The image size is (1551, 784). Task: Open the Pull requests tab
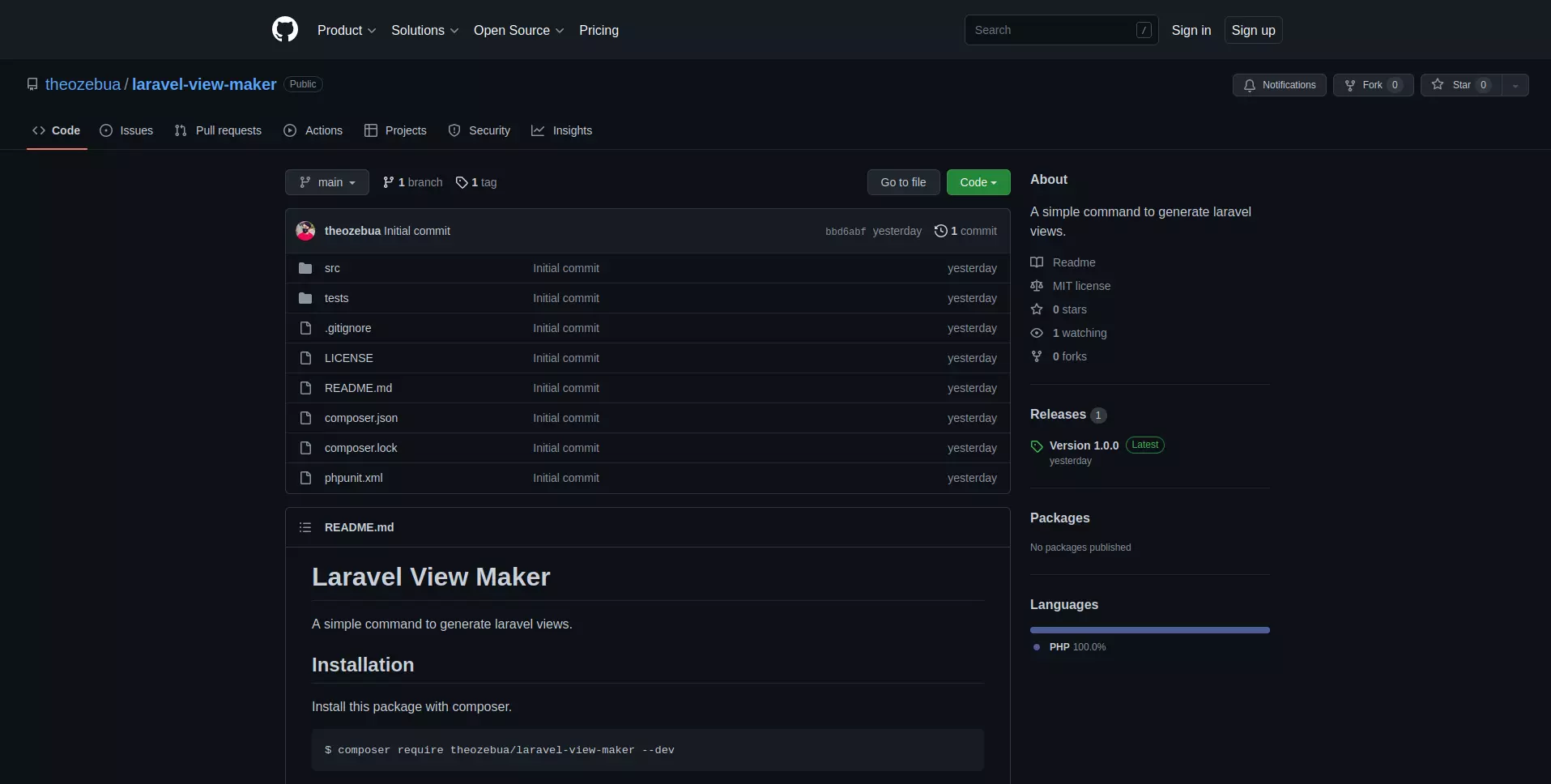pos(218,130)
